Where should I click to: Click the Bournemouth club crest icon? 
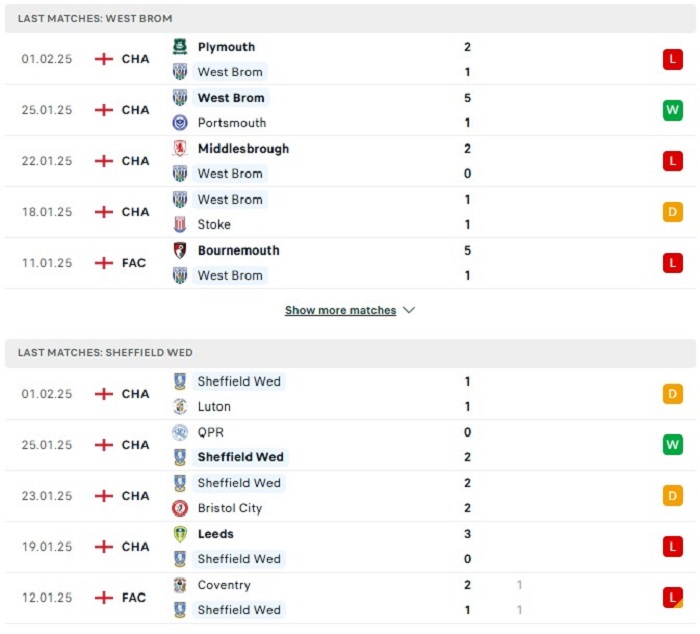pos(180,250)
